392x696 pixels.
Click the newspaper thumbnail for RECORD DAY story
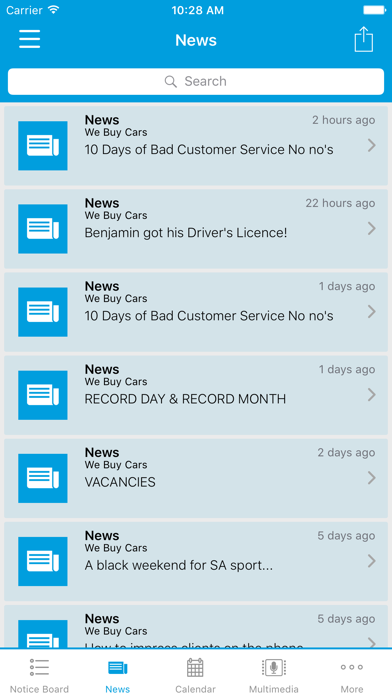click(x=43, y=395)
